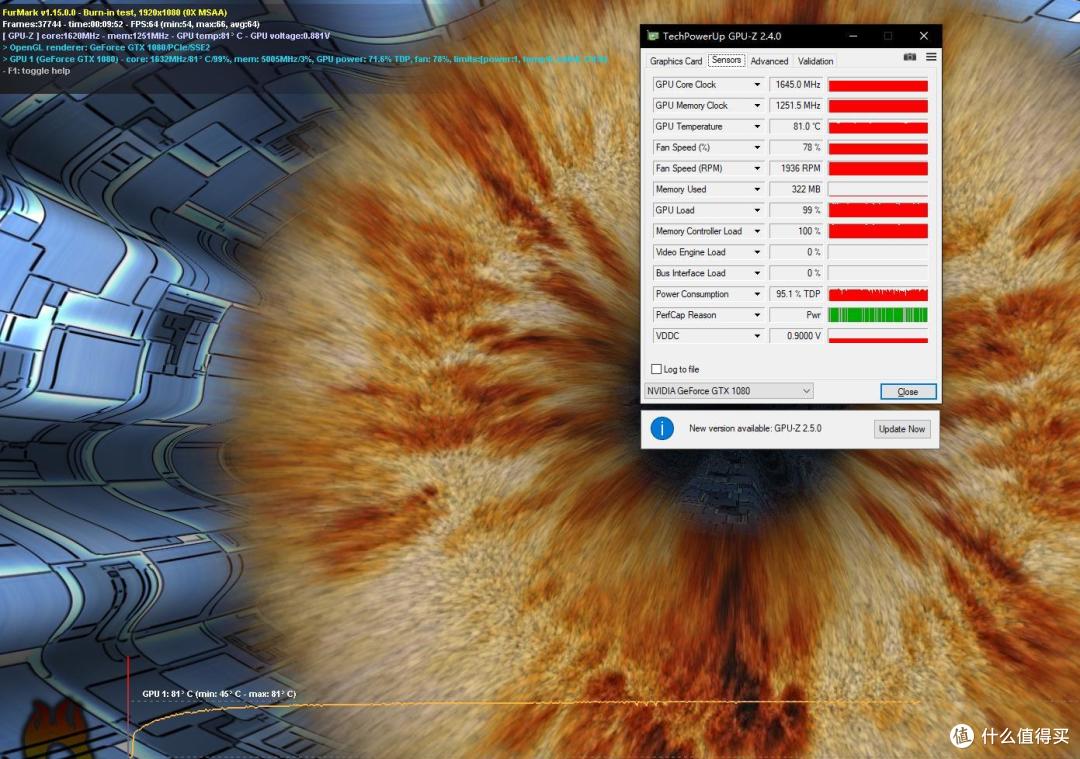Viewport: 1080px width, 759px height.
Task: Click the 322 MB memory used value
Action: click(x=796, y=189)
